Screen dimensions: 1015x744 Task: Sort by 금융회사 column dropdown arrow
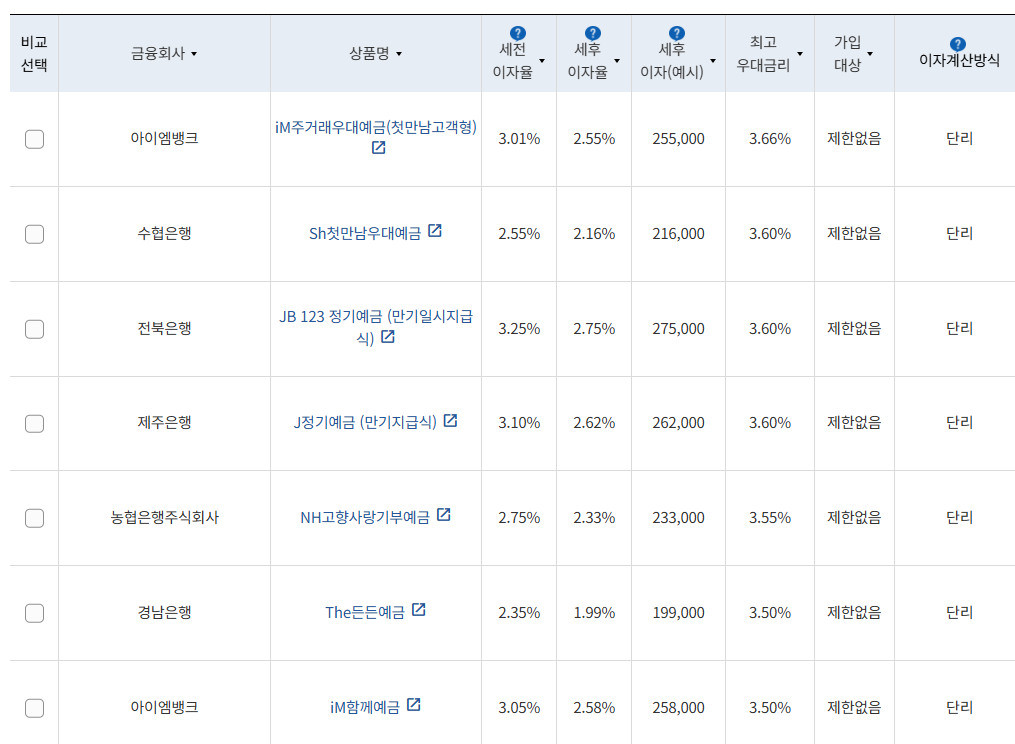tap(194, 54)
